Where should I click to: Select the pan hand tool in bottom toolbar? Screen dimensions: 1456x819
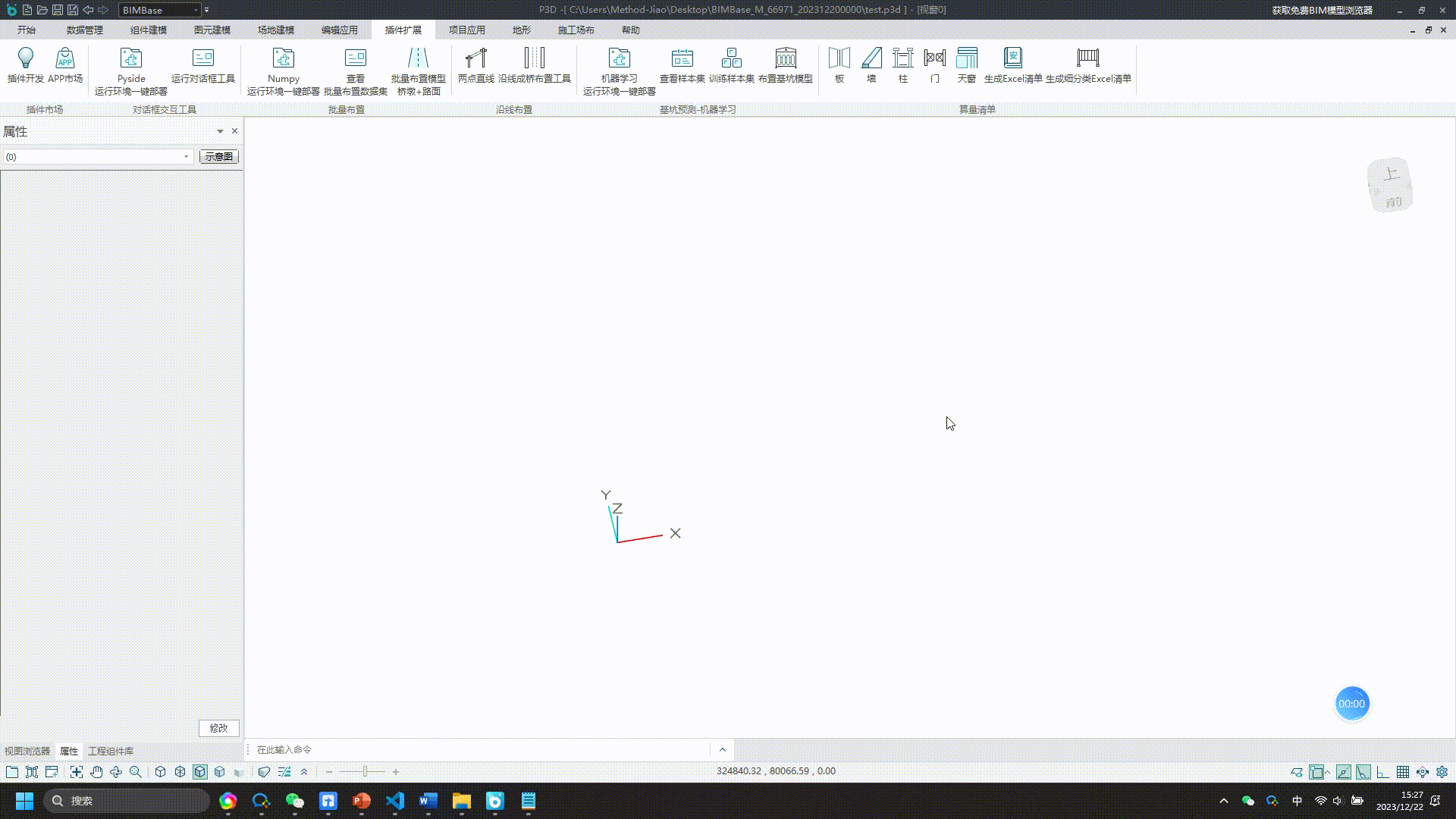pyautogui.click(x=96, y=772)
